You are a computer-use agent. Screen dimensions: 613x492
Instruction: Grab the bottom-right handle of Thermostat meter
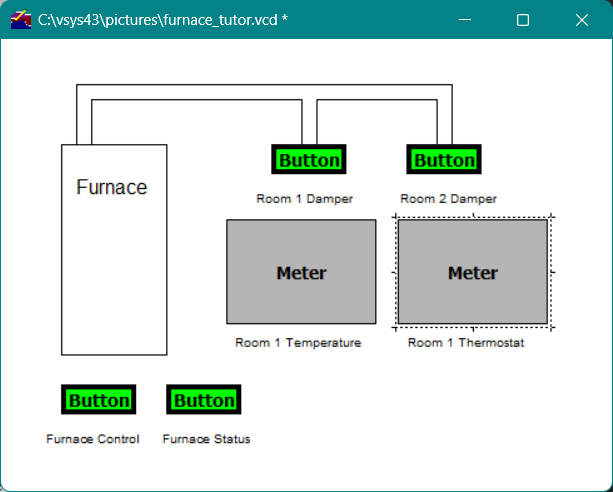(x=552, y=327)
